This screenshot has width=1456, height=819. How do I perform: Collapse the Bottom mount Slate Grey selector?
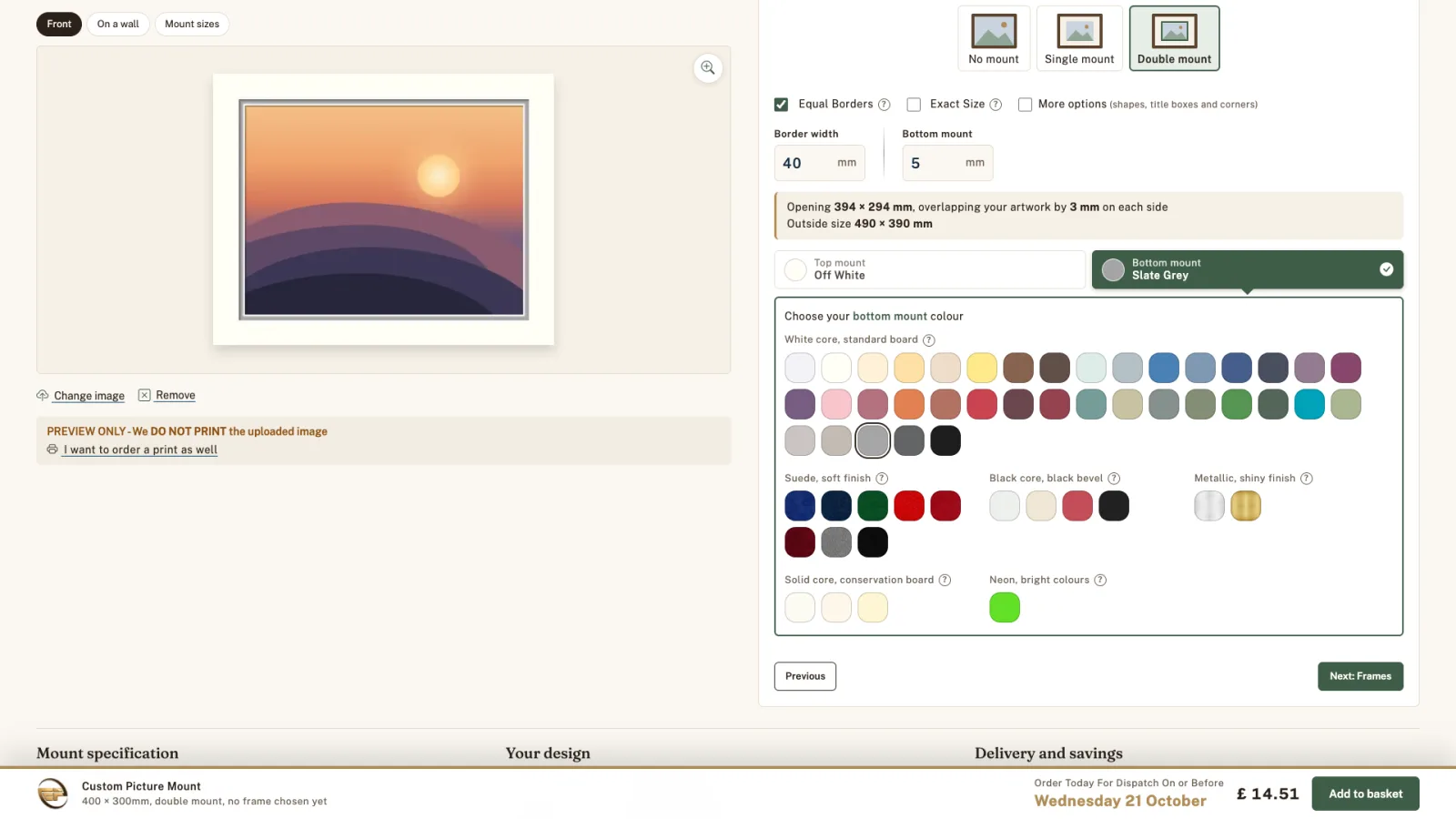tap(1248, 269)
